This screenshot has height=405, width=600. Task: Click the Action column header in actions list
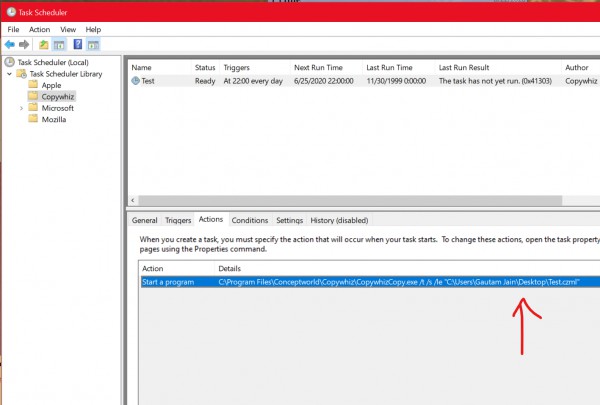[176, 269]
